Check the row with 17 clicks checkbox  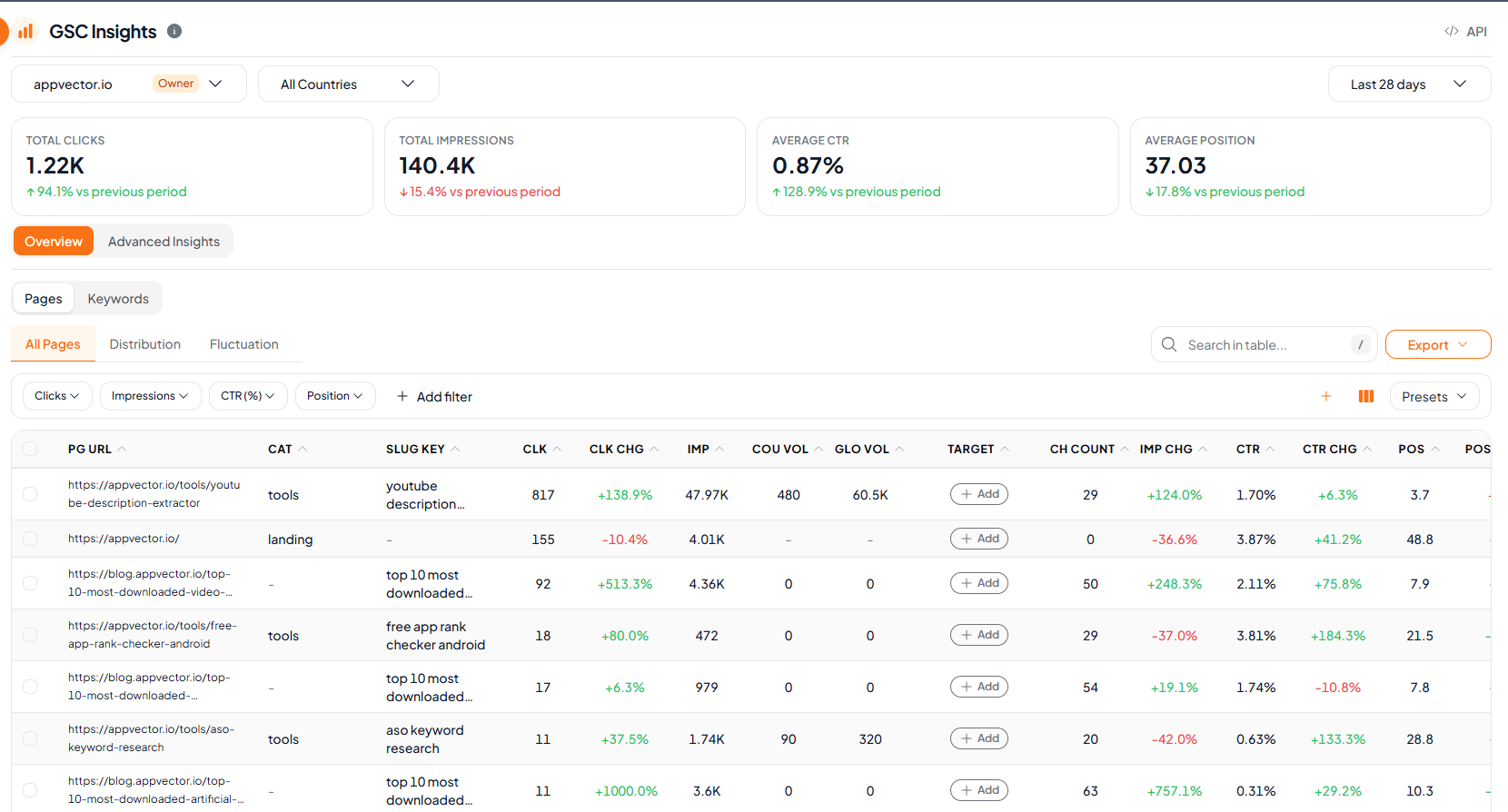tap(30, 687)
